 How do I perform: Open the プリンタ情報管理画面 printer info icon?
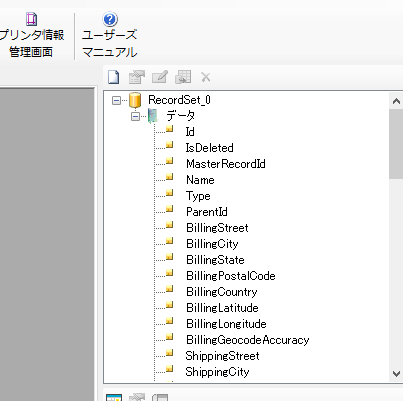click(32, 19)
